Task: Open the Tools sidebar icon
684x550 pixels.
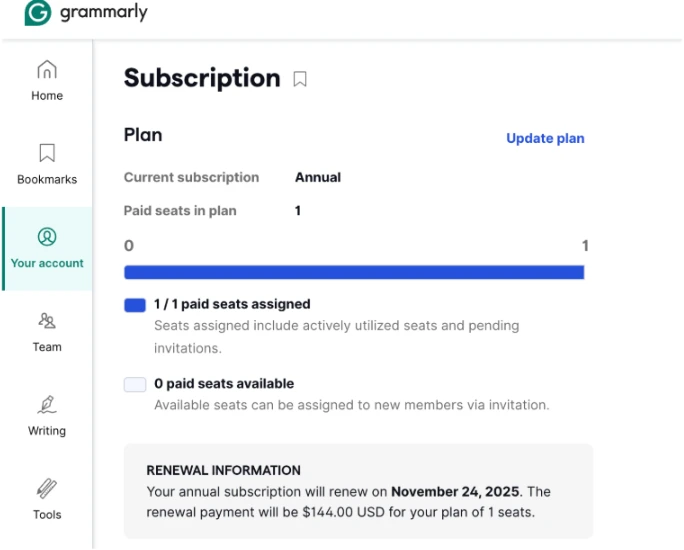Action: pos(47,488)
